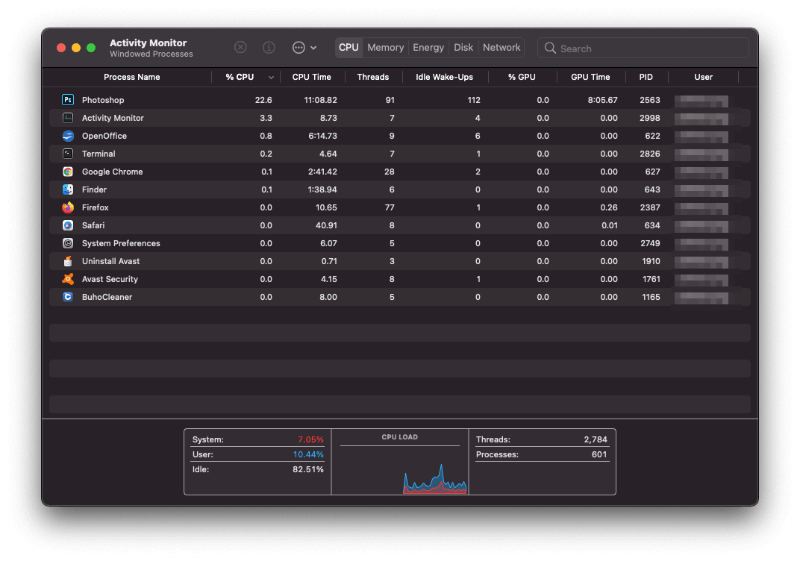Click the Avast Security process icon

[x=68, y=279]
